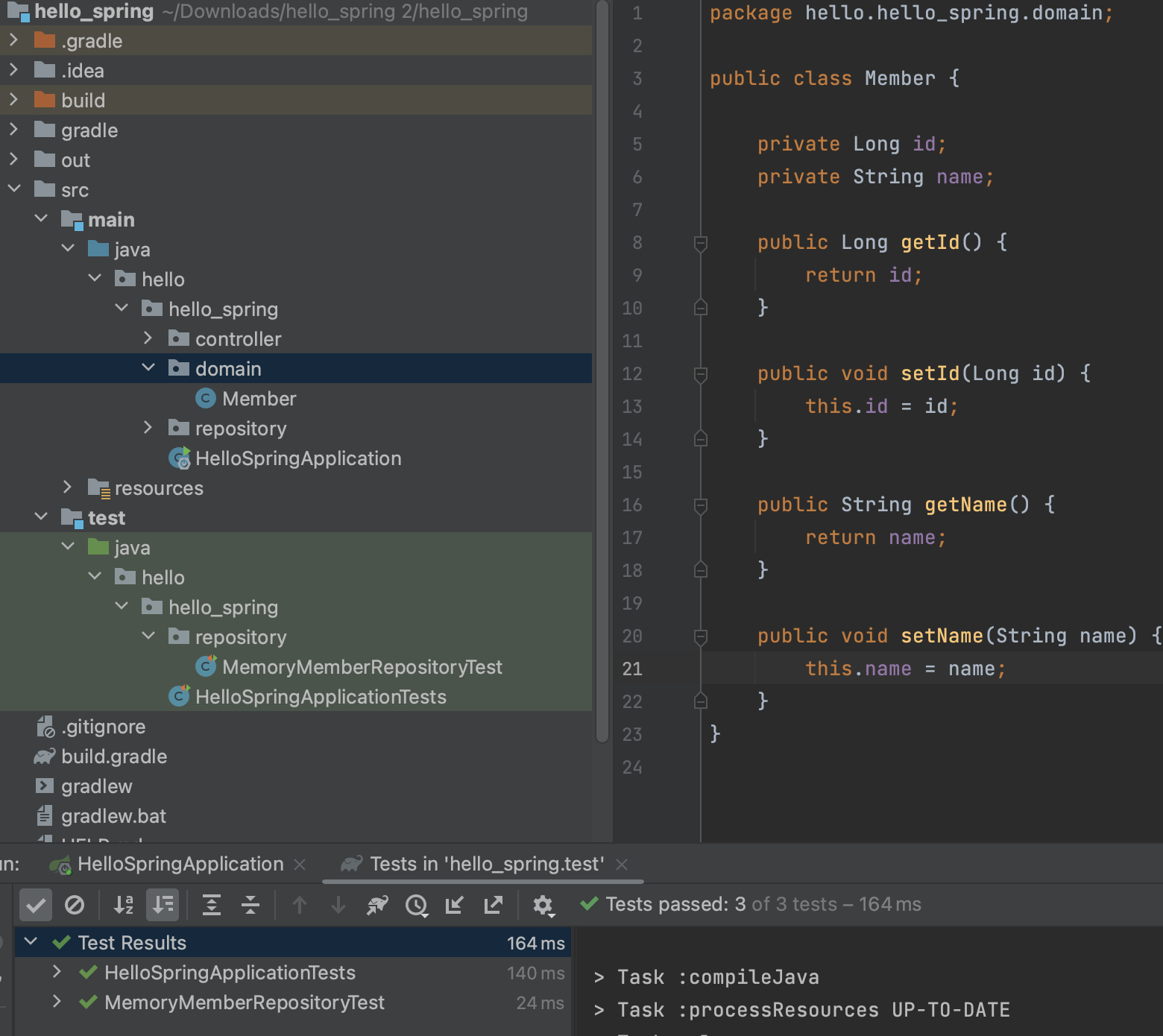Fold the setId() method in gutter
This screenshot has height=1036, width=1163.
point(701,374)
